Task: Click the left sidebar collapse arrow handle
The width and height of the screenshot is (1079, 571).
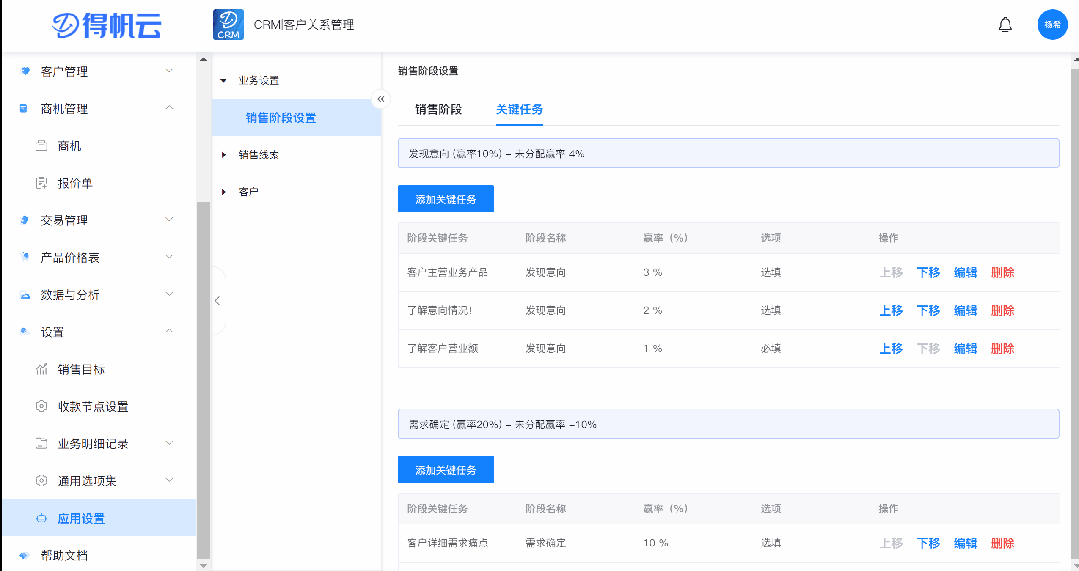Action: [217, 300]
